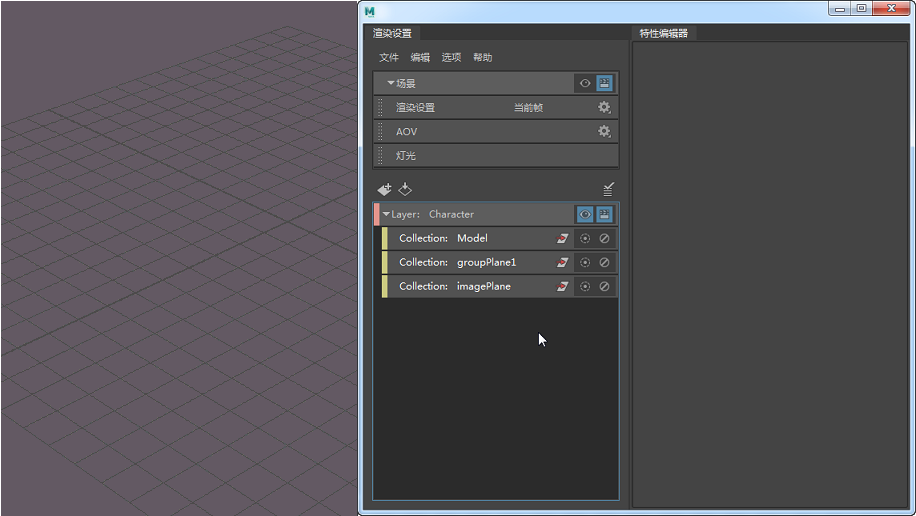Screen dimensions: 916x516
Task: Click yellow color bar of imagePlane collection
Action: 384,286
